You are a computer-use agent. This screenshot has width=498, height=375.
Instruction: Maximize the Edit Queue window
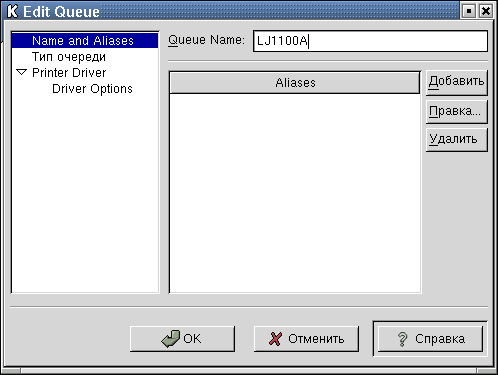(x=469, y=11)
